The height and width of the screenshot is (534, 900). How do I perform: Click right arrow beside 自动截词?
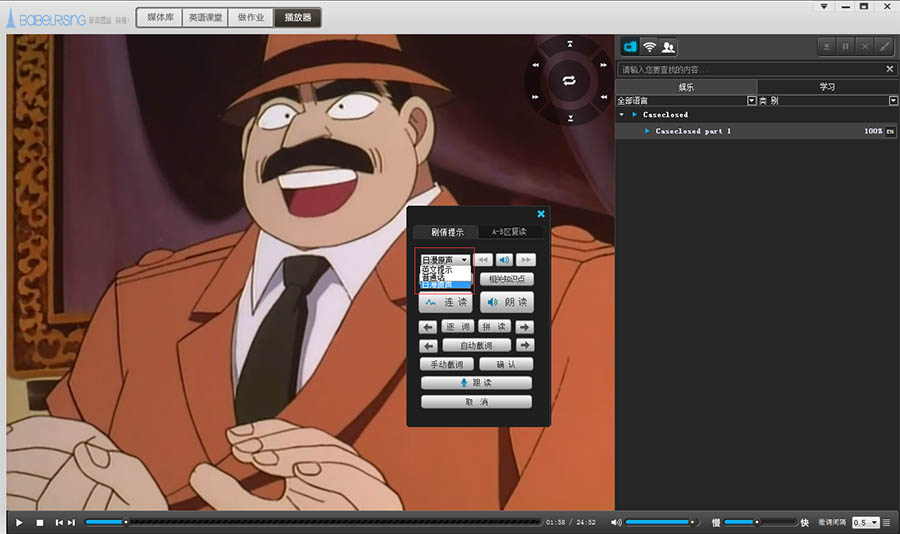pos(525,345)
